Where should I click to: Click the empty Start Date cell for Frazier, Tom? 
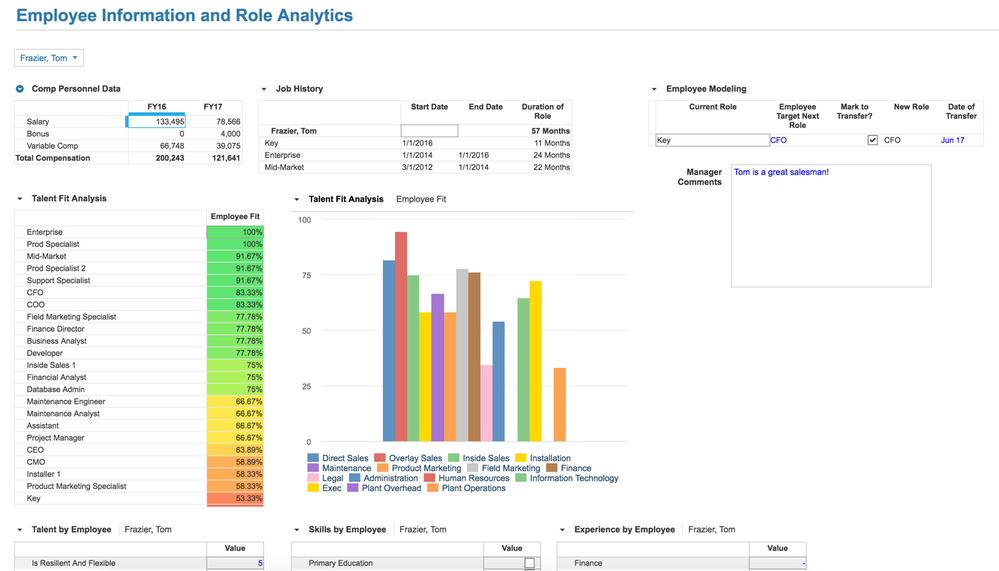click(429, 131)
